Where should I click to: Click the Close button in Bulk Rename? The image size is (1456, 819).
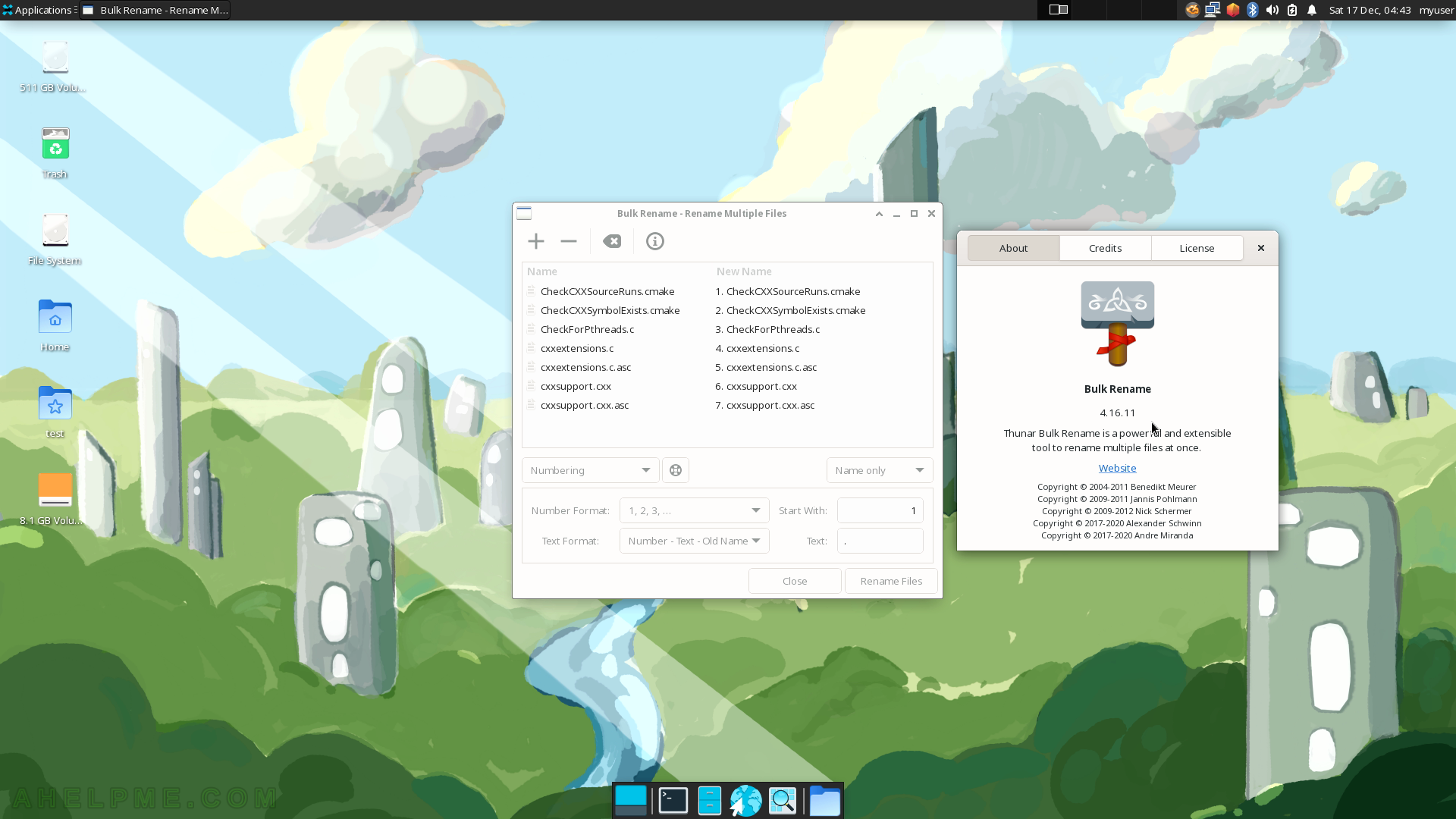pyautogui.click(x=795, y=581)
